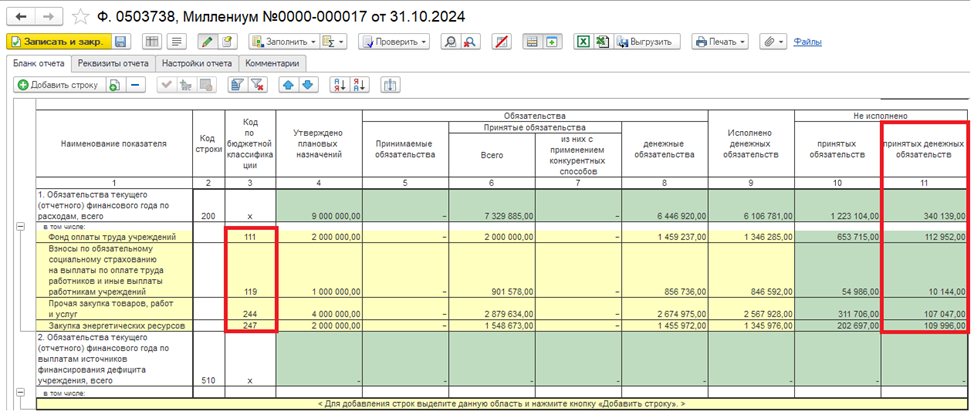Click the grayed checkmark icon
974x415 pixels.
[x=166, y=85]
